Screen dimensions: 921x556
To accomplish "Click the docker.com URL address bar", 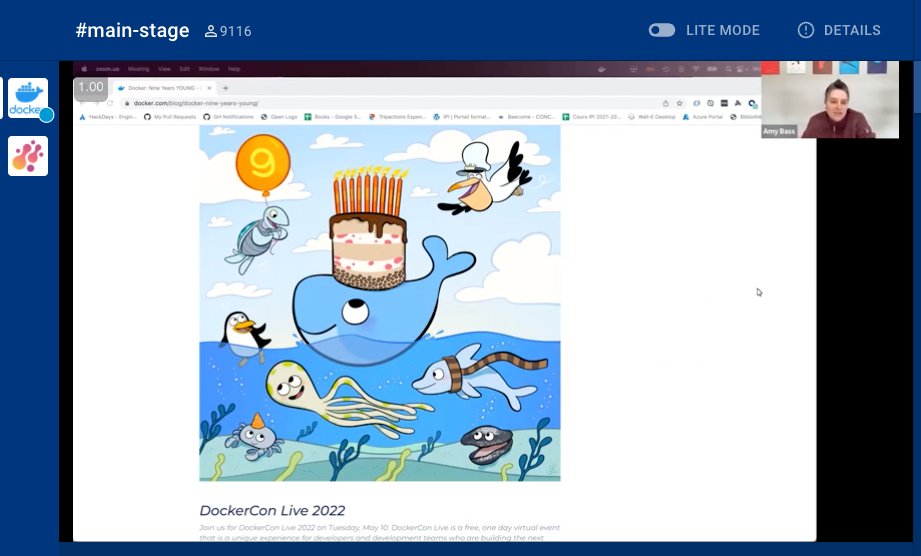I will click(388, 103).
